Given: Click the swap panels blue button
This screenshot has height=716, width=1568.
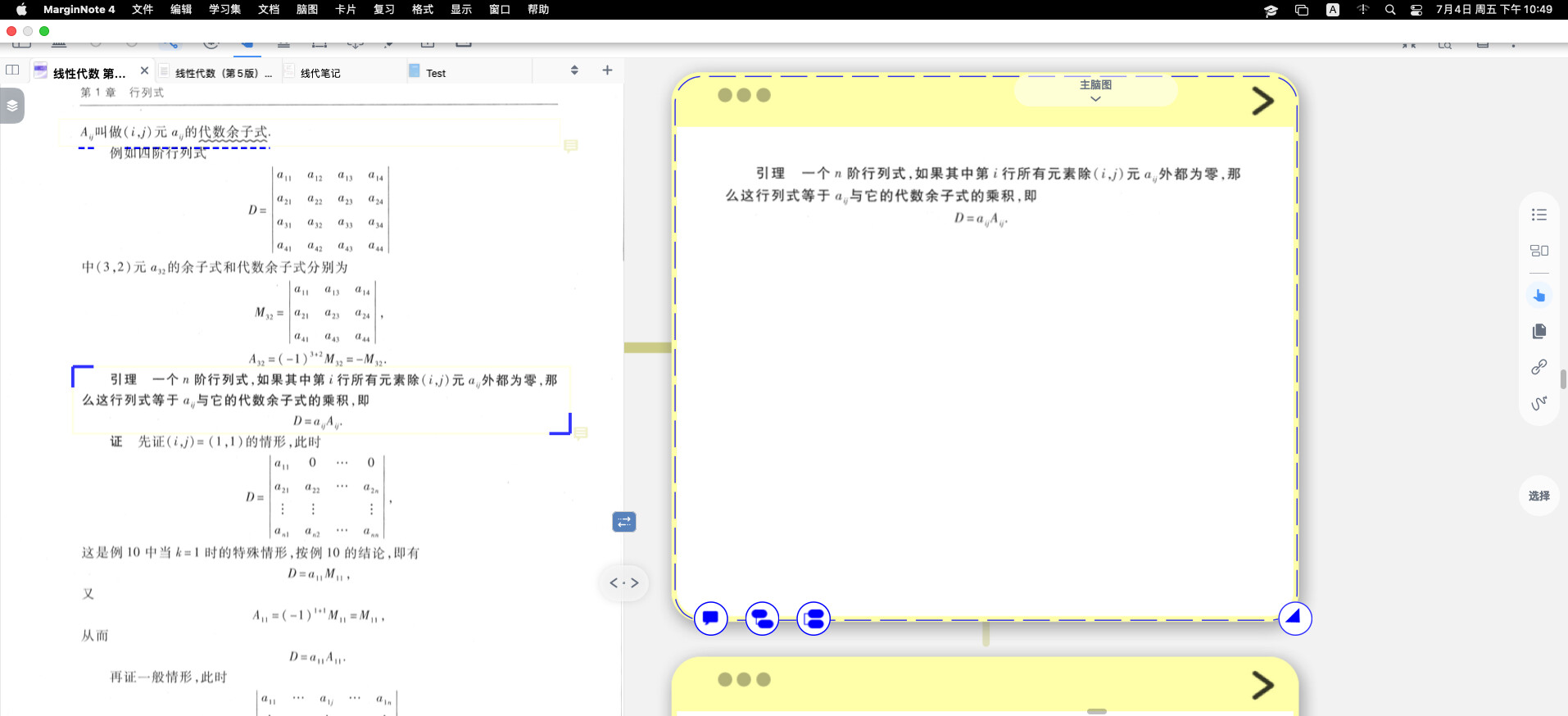Looking at the screenshot, I should pos(624,522).
